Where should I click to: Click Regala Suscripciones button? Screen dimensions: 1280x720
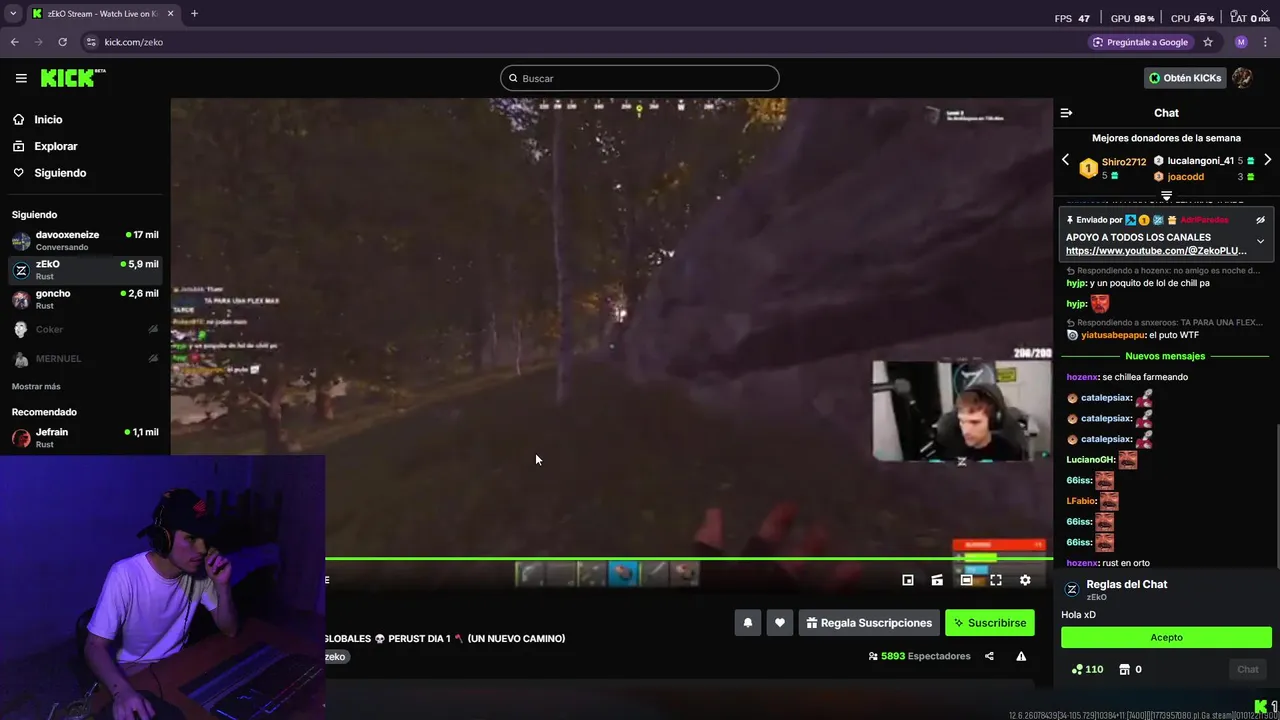869,623
